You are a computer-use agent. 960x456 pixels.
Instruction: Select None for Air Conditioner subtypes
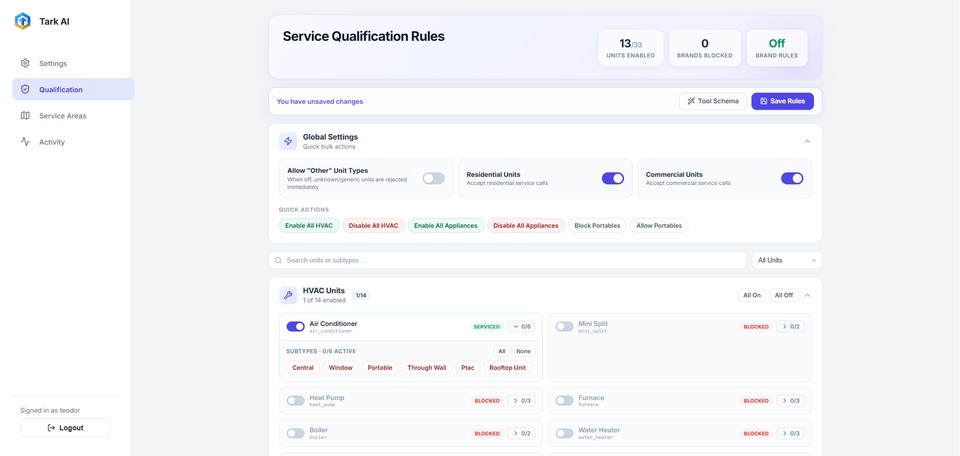point(523,351)
